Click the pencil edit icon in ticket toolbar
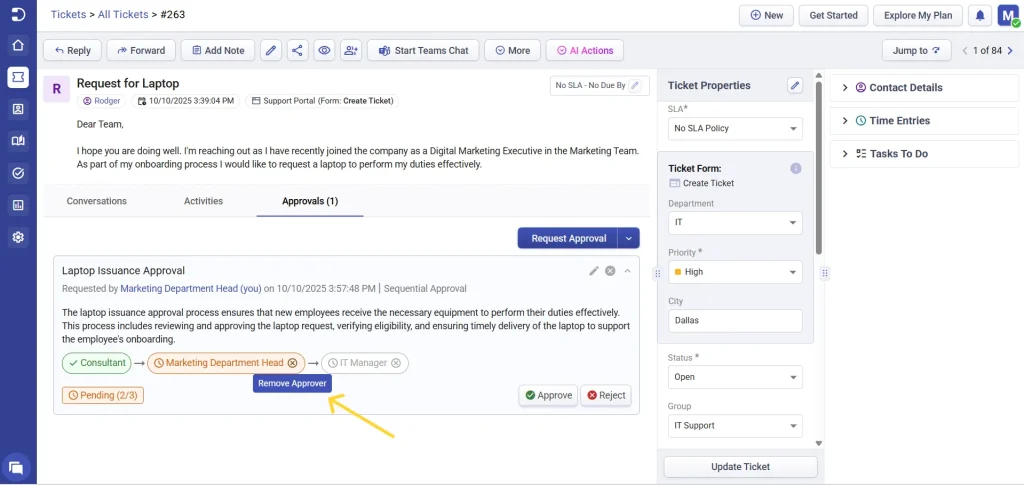 tap(270, 50)
